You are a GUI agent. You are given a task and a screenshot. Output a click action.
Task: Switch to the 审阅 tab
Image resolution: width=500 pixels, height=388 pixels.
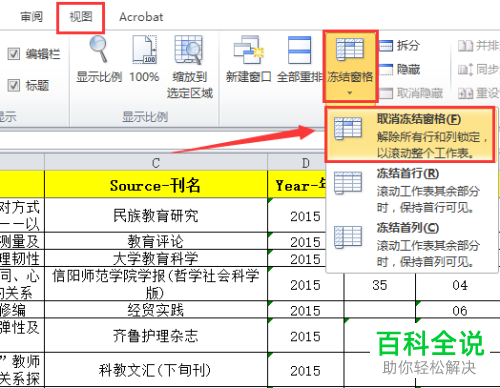[x=32, y=17]
